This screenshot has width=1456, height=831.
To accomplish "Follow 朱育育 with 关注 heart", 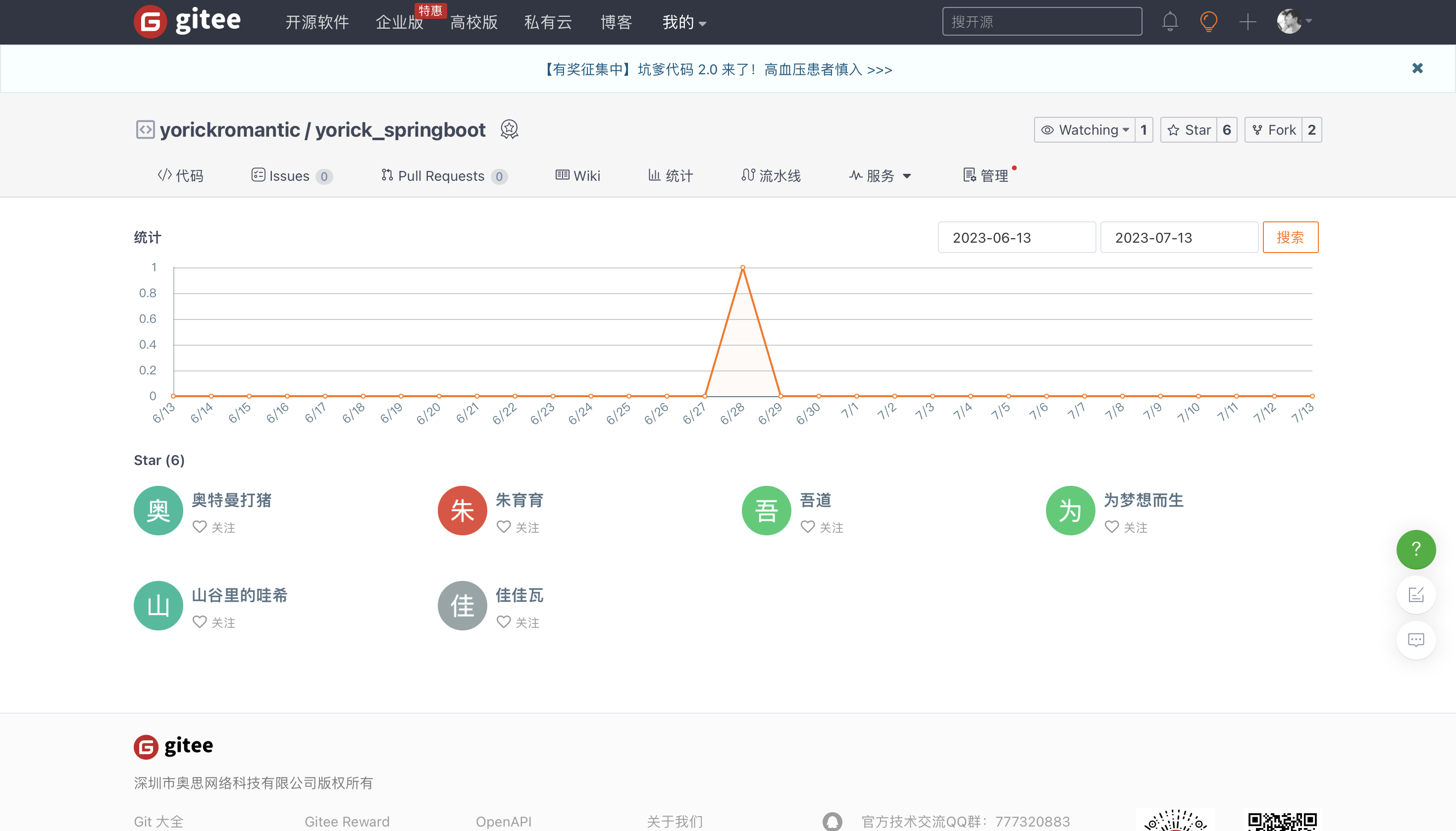I will click(x=518, y=527).
